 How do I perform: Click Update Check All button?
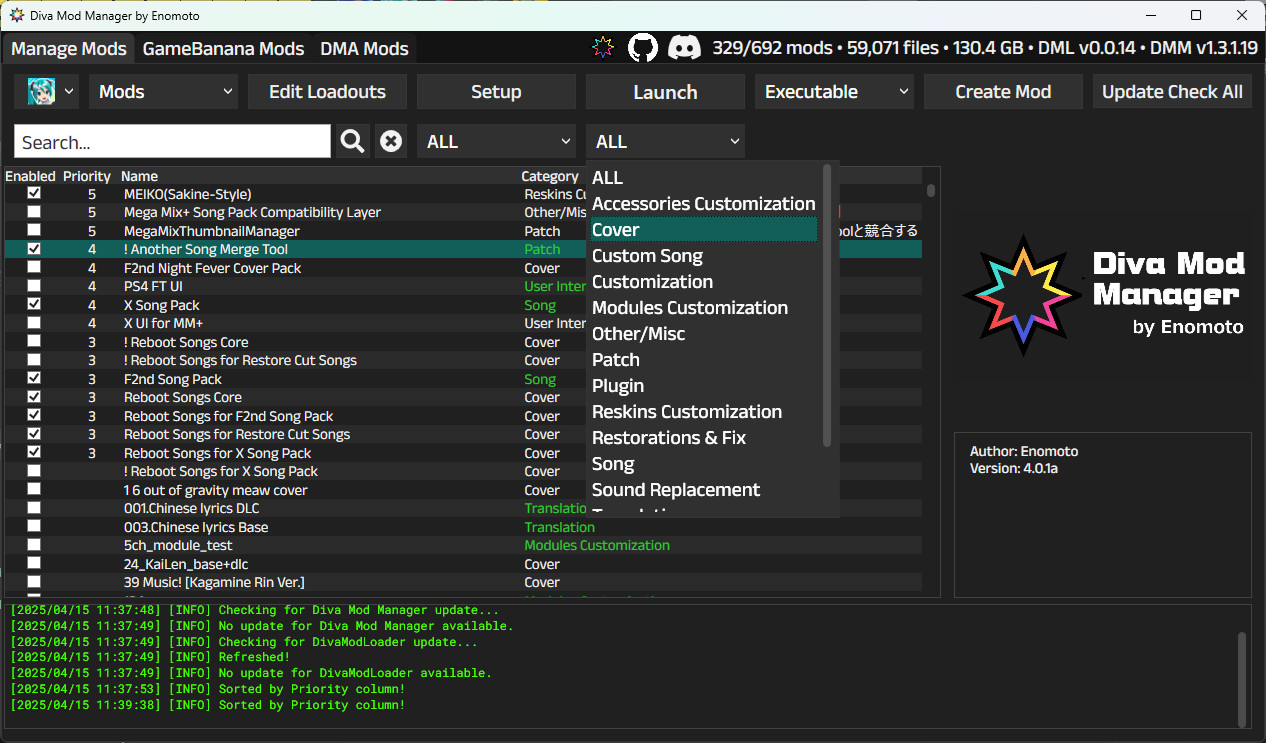1171,91
